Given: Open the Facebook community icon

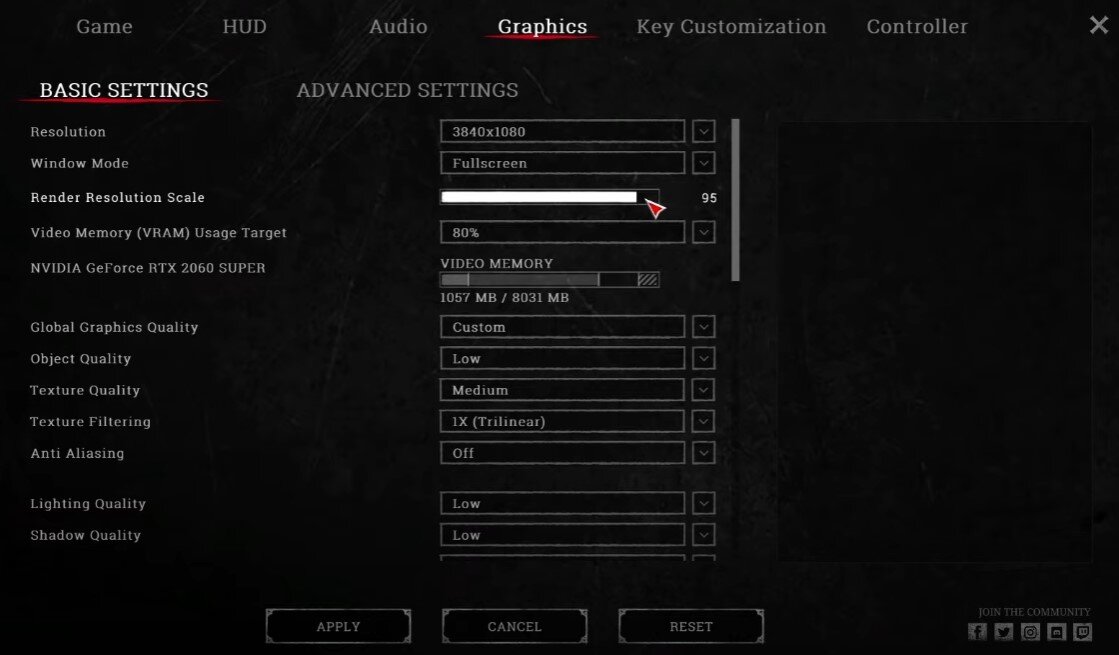Looking at the screenshot, I should [977, 631].
